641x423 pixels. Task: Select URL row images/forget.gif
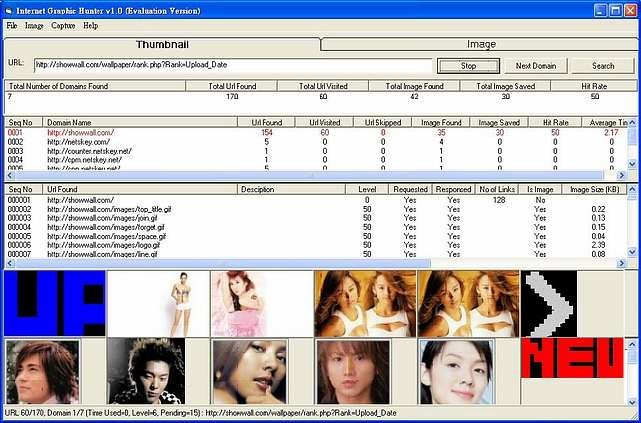[x=316, y=227]
